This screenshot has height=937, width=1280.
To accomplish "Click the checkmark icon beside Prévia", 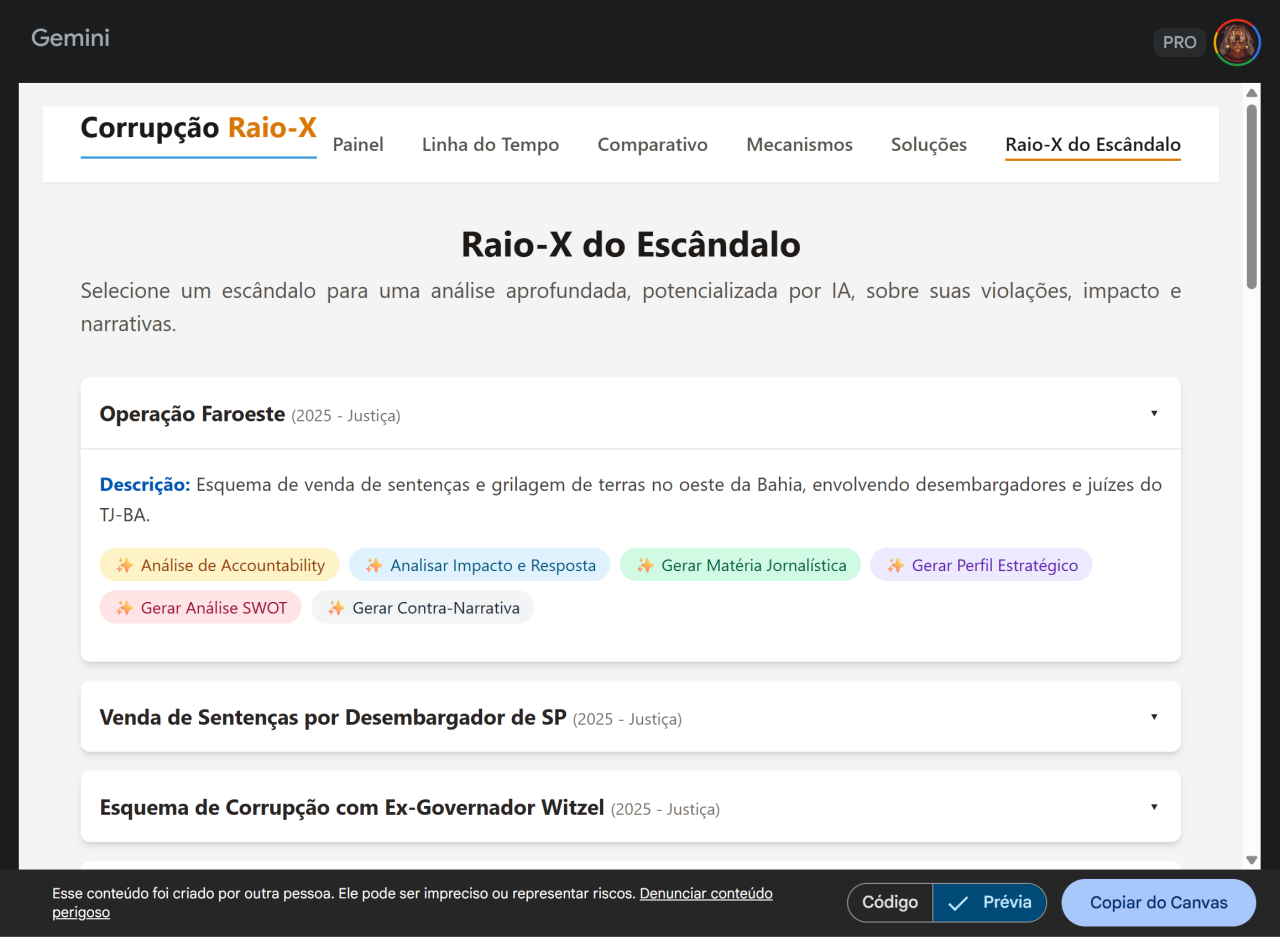I will (x=958, y=903).
